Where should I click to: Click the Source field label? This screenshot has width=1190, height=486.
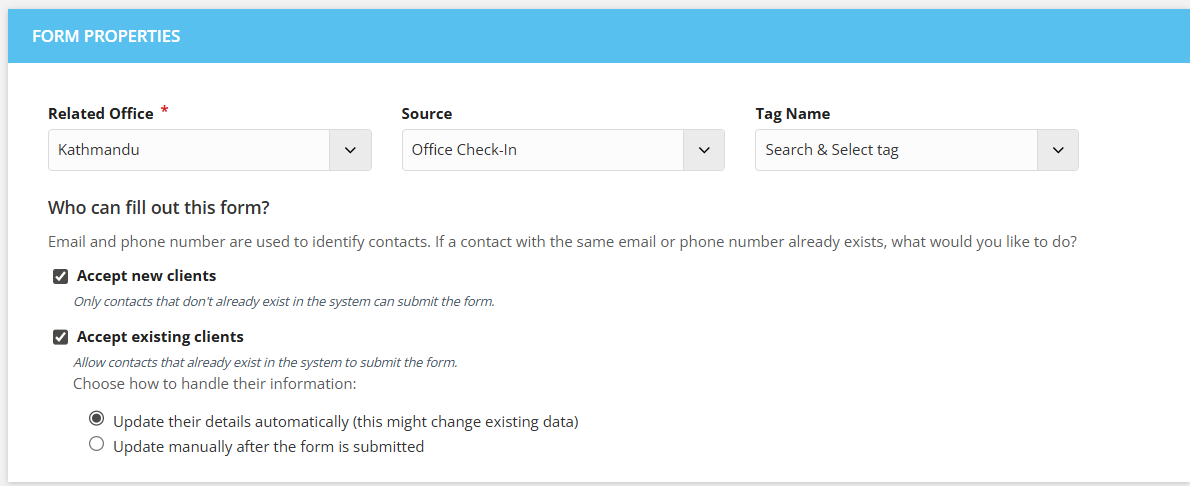pyautogui.click(x=427, y=114)
